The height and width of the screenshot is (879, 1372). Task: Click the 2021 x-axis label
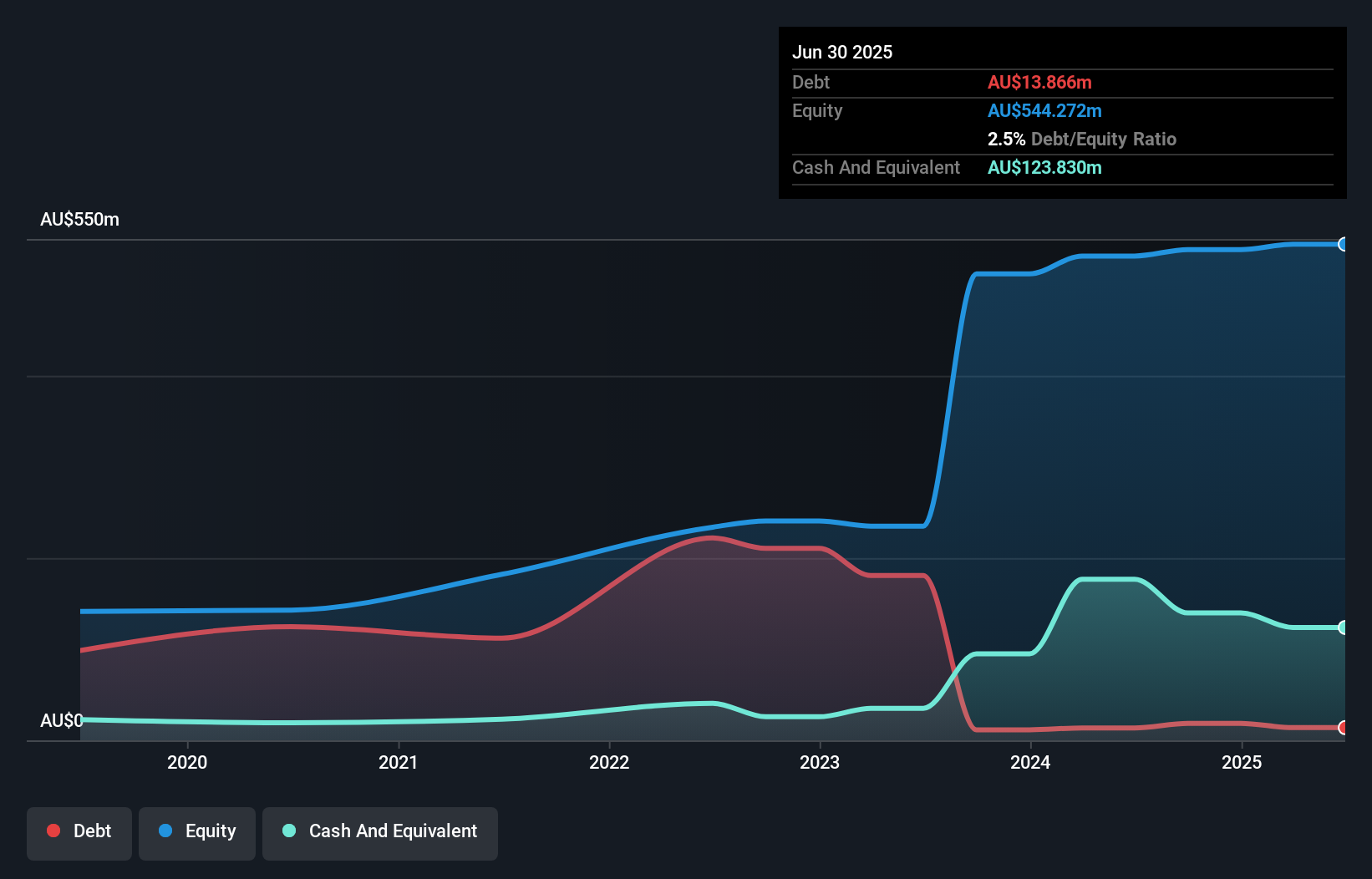pyautogui.click(x=399, y=762)
